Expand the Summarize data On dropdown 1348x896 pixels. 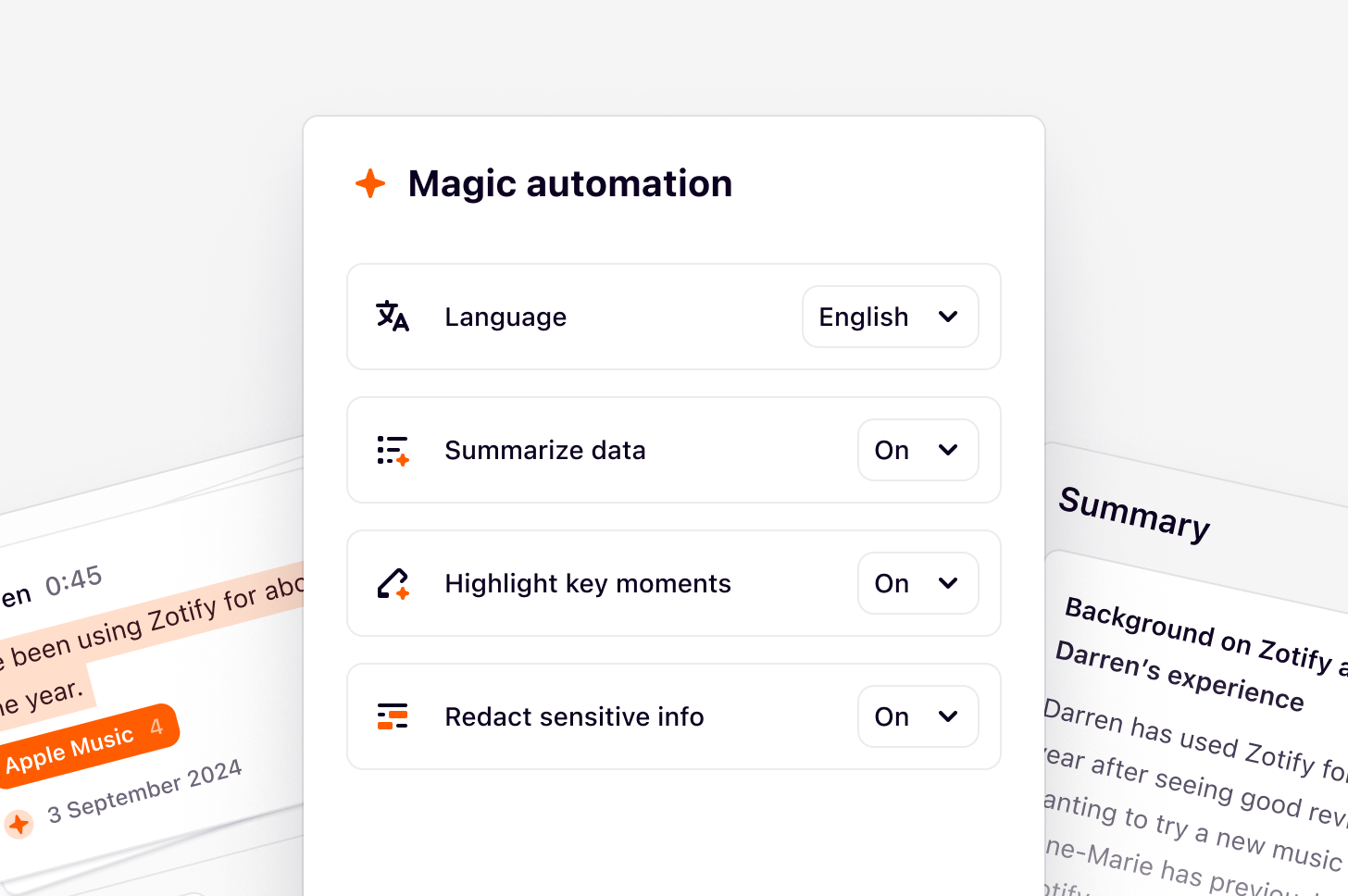pos(917,450)
